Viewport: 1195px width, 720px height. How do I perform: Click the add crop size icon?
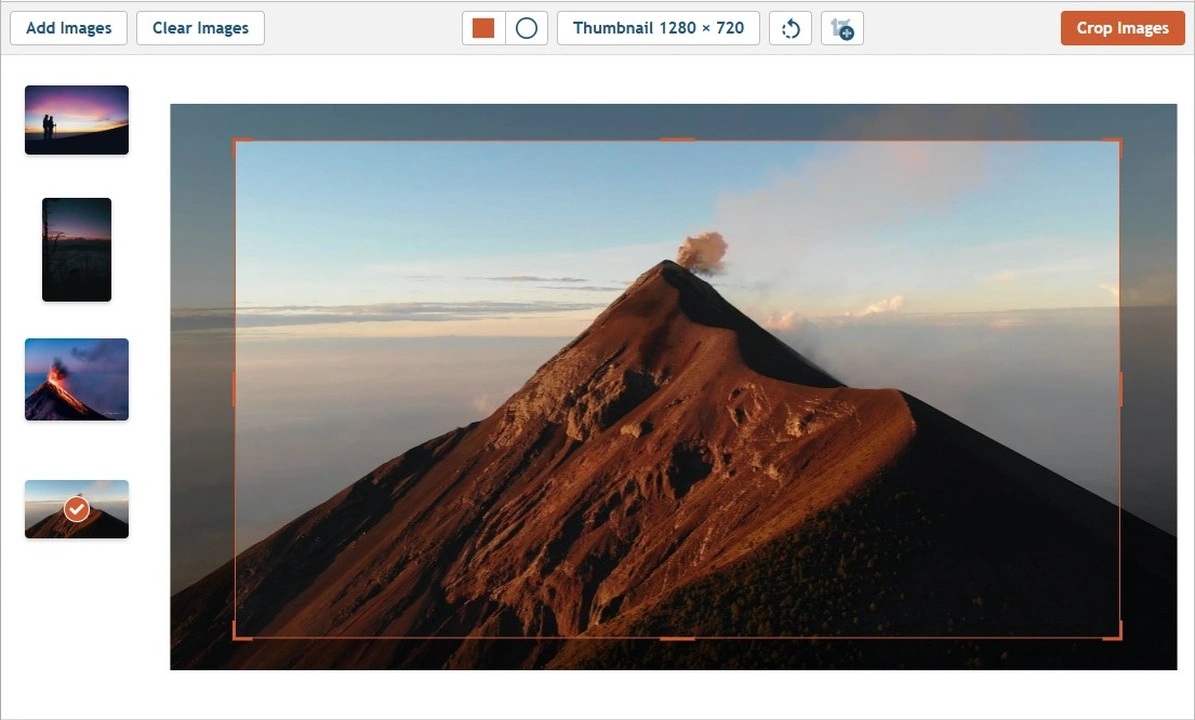tap(842, 28)
